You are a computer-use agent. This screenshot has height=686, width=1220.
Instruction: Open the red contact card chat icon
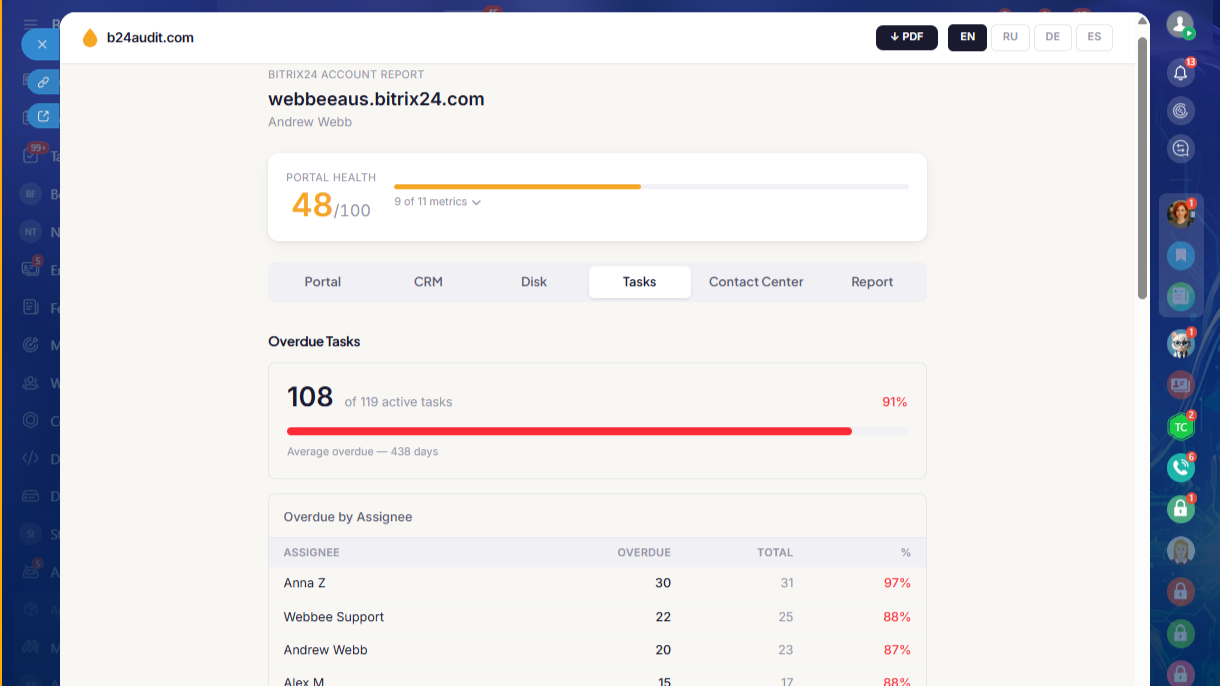pyautogui.click(x=1181, y=384)
